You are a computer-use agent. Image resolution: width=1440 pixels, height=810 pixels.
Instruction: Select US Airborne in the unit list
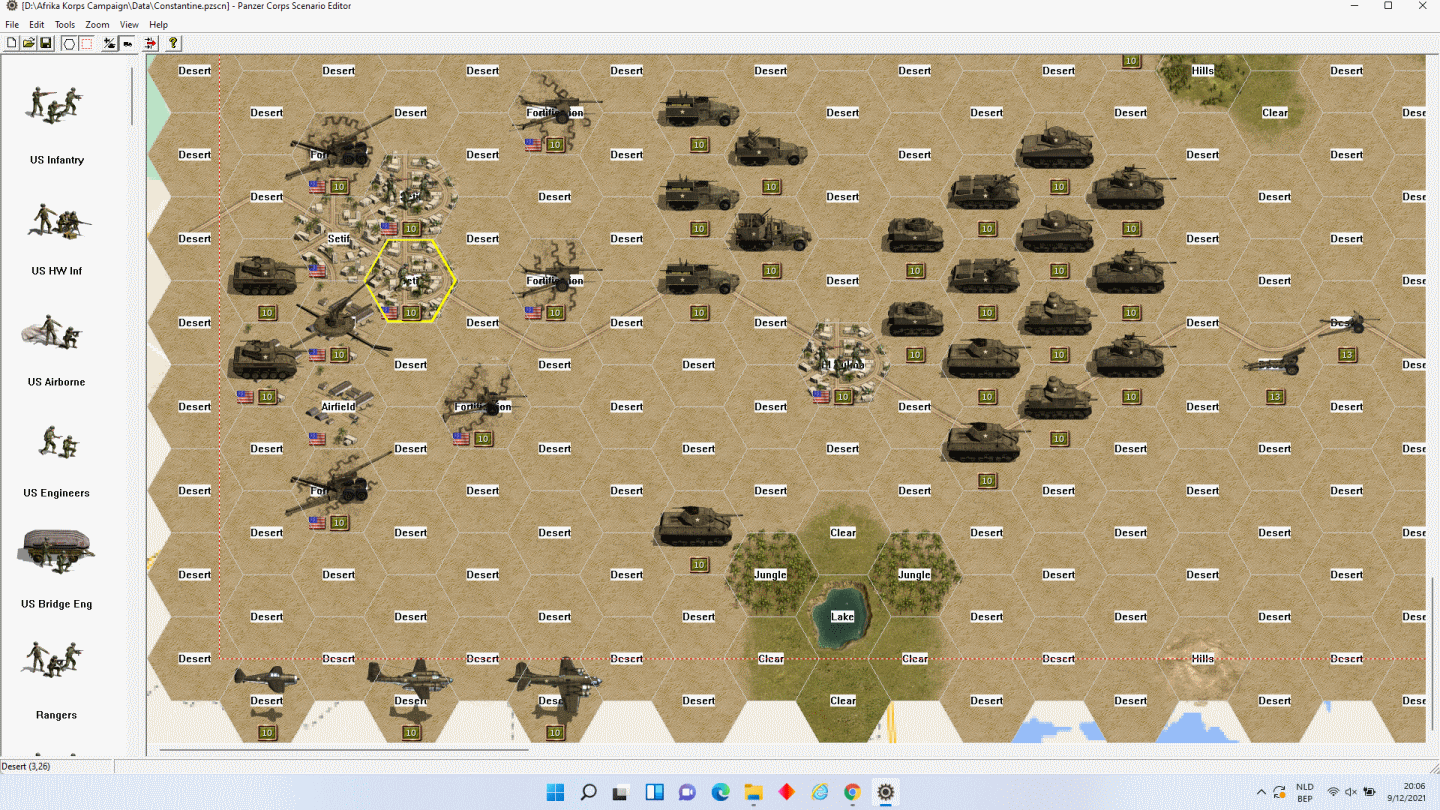[57, 348]
